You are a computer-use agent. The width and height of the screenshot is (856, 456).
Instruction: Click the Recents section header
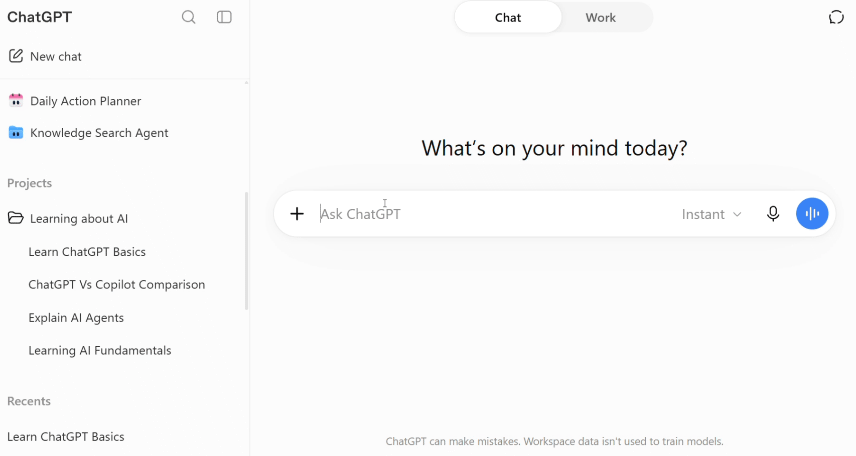[x=29, y=401]
